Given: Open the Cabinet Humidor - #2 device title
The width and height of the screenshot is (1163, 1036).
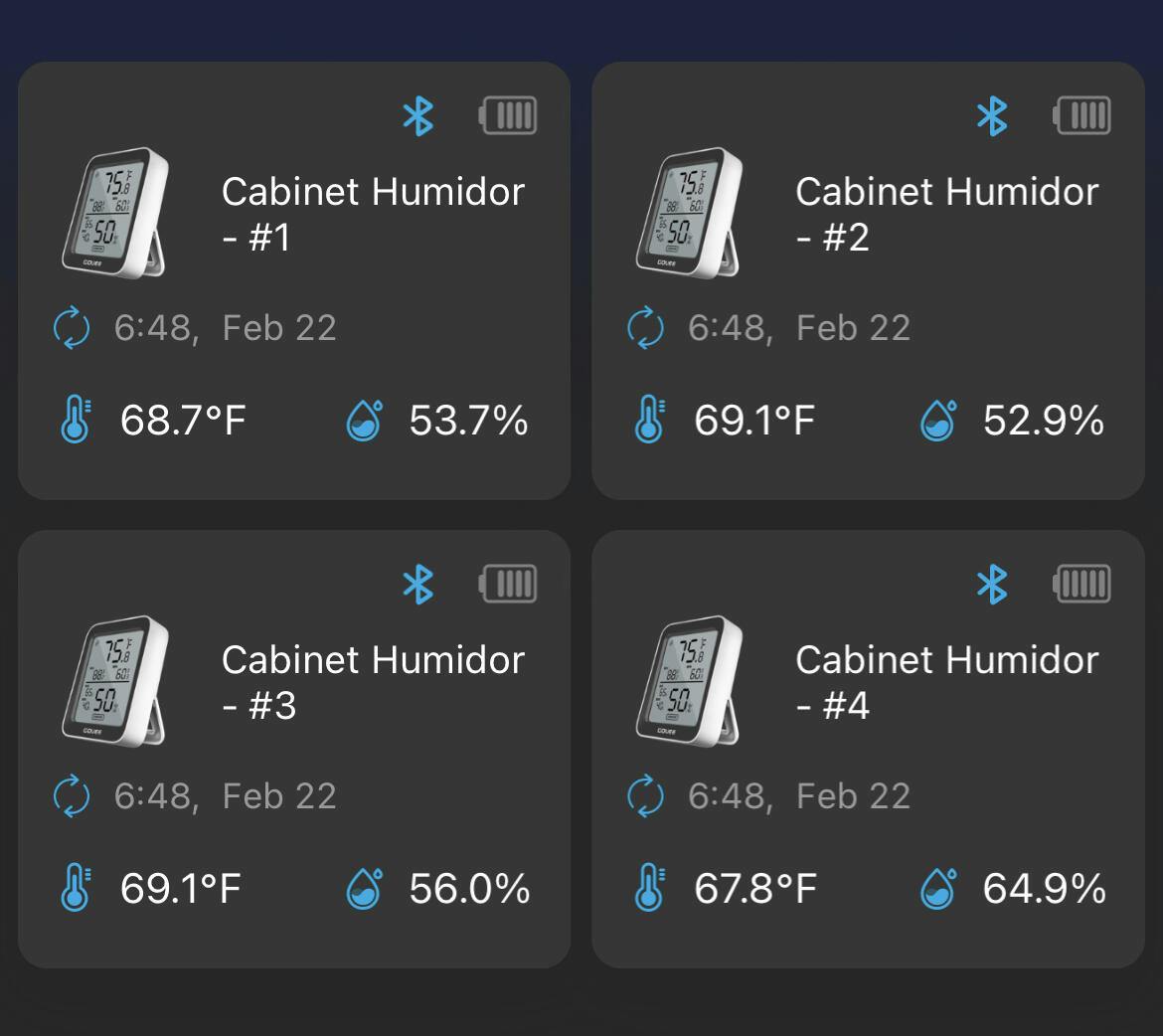Looking at the screenshot, I should (x=946, y=214).
